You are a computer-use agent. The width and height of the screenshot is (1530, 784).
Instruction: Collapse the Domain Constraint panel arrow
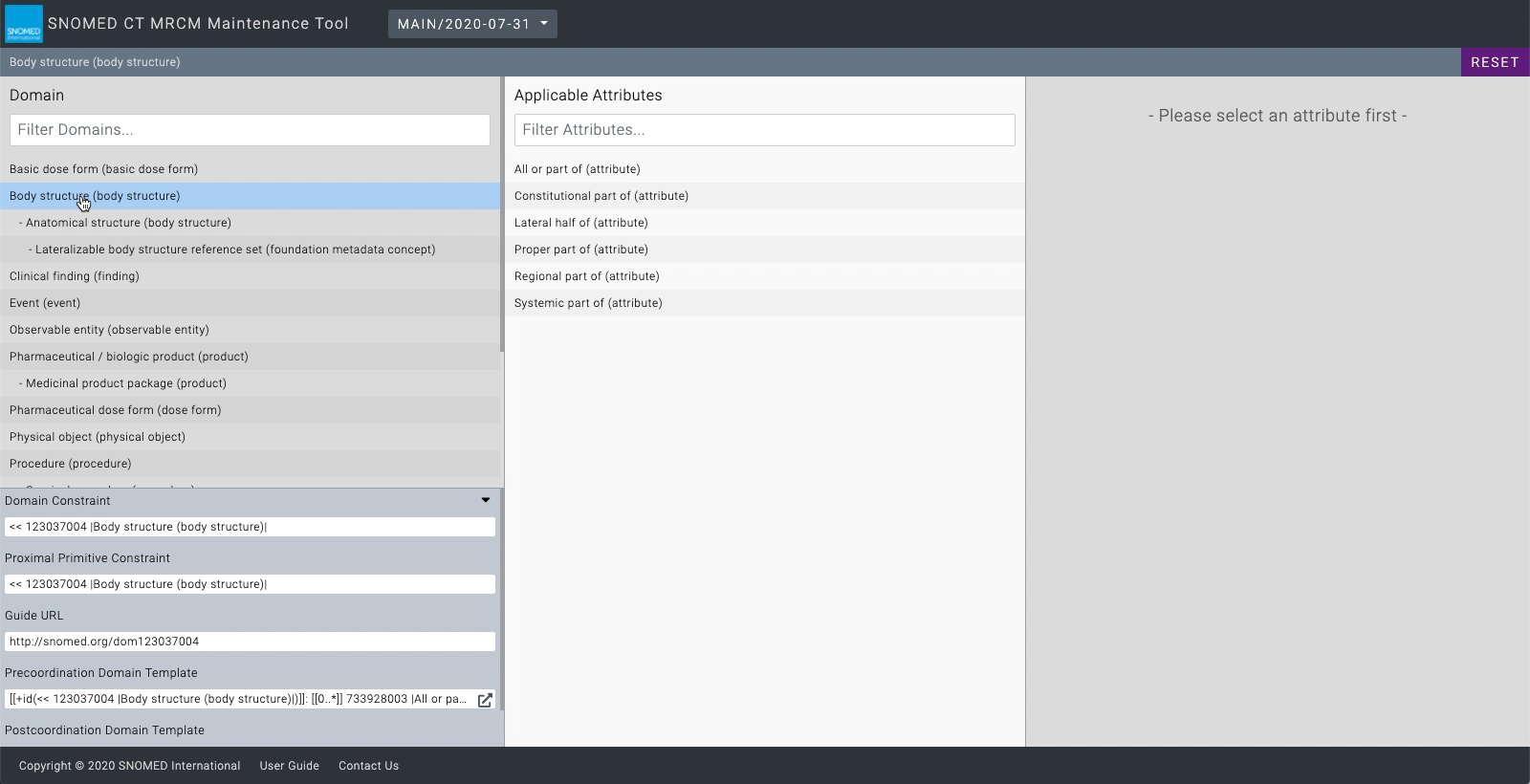coord(486,500)
